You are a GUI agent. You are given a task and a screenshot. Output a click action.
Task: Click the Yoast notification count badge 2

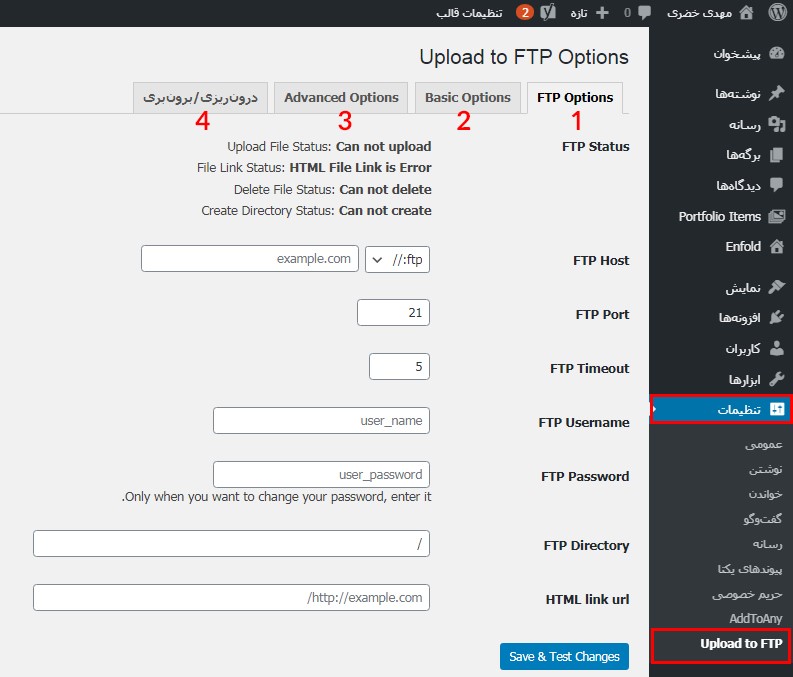click(x=525, y=12)
